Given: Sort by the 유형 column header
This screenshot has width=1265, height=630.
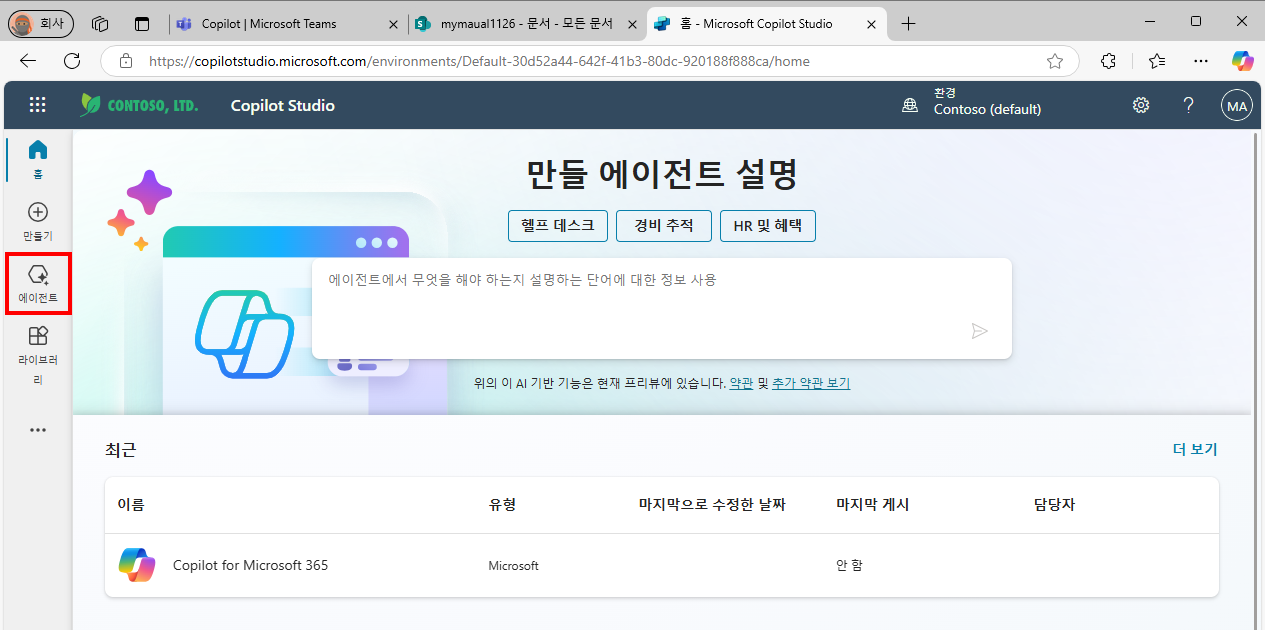Looking at the screenshot, I should point(502,505).
